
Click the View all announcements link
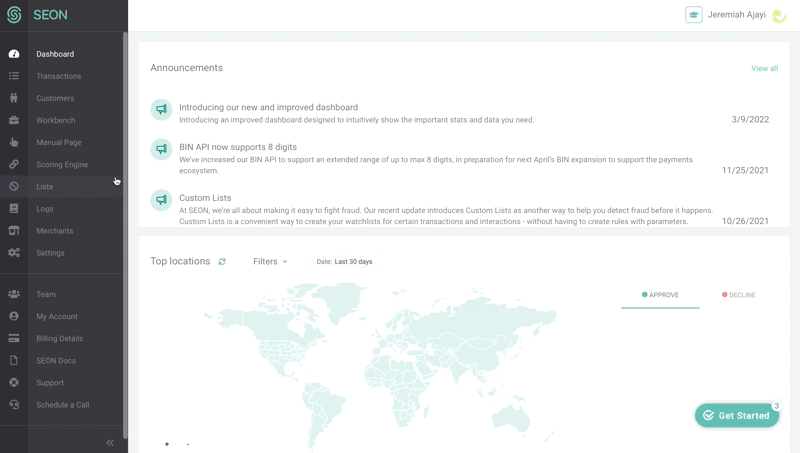pos(764,68)
